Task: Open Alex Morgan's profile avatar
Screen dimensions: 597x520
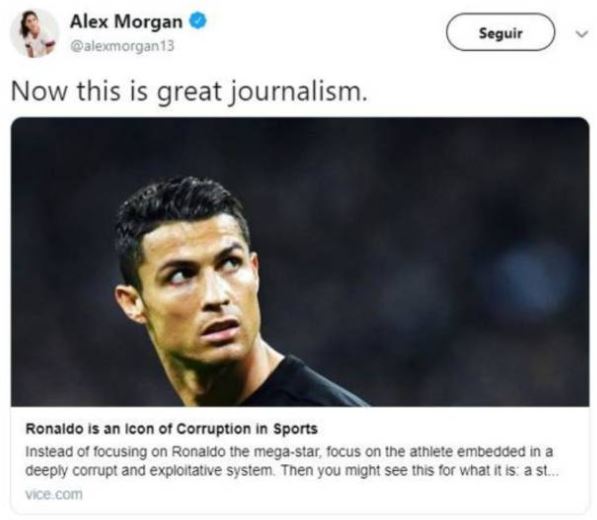Action: point(35,33)
